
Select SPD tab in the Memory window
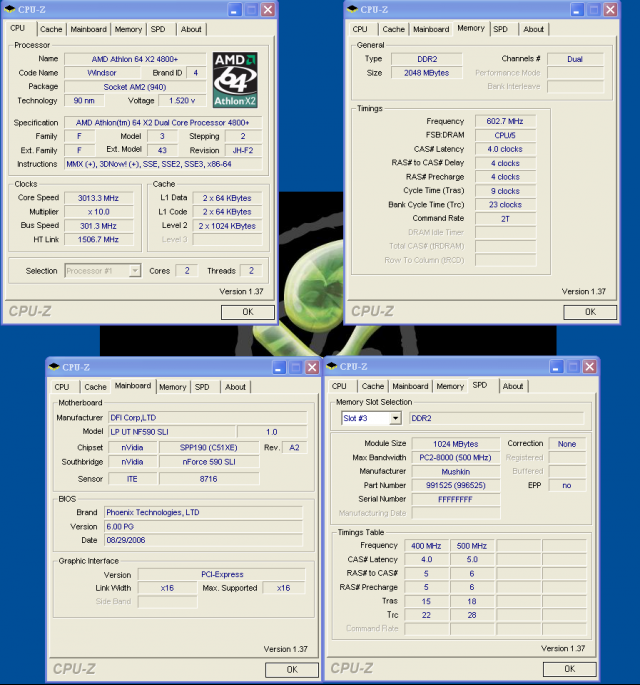[501, 29]
